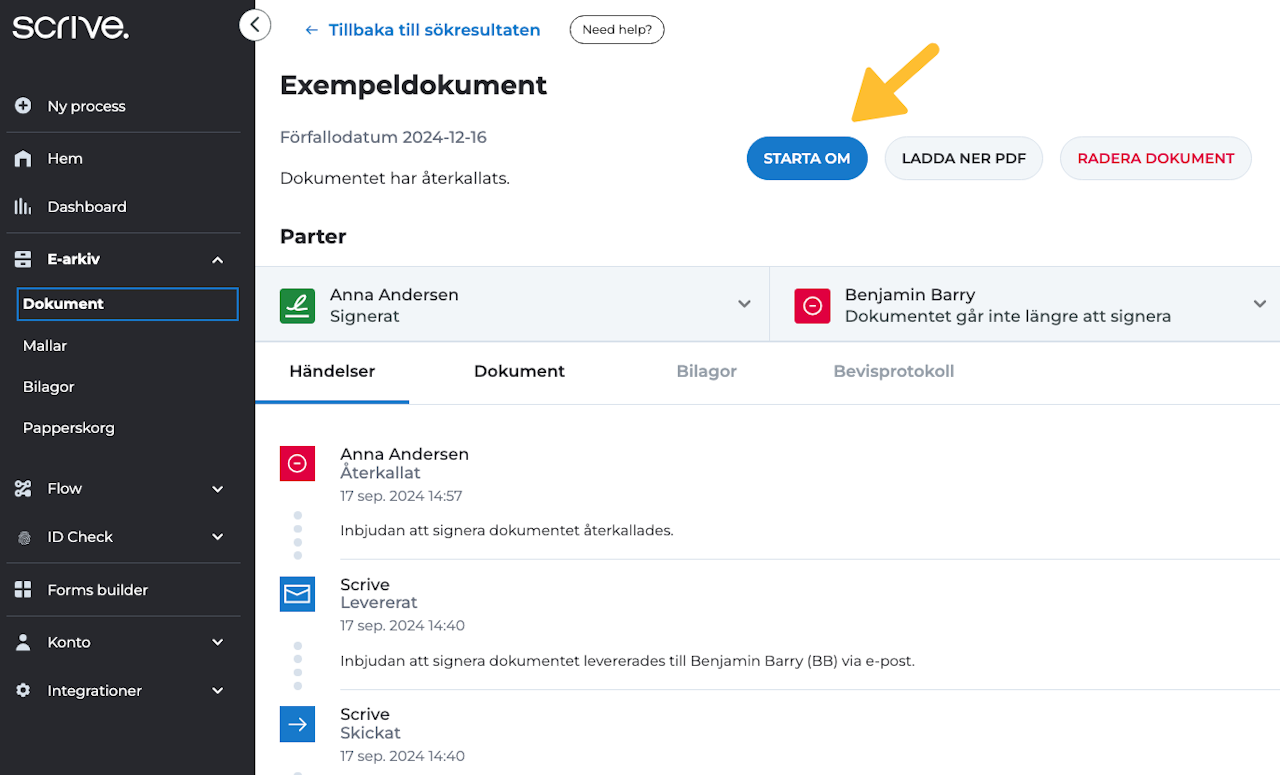Click Benjamin Barry's red status icon
This screenshot has width=1280, height=775.
[812, 306]
